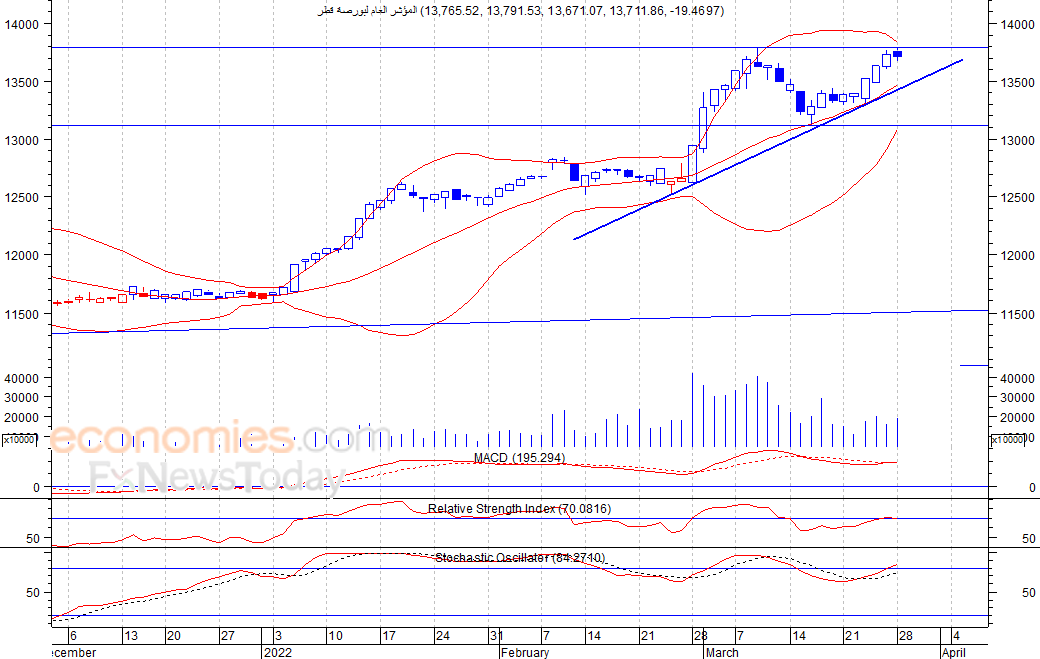Click the last candlestick near 13700
1040x659 pixels.
tap(897, 54)
